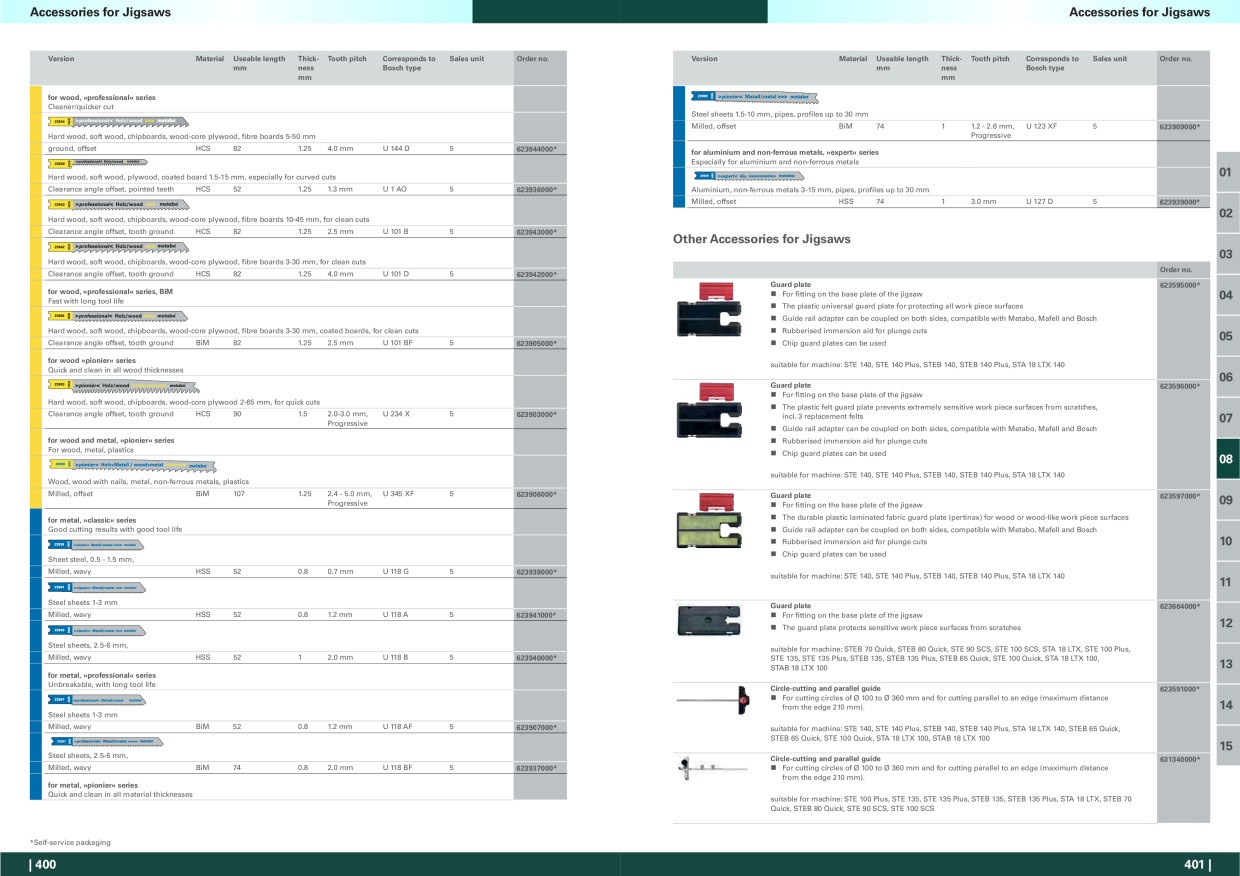
Task: Select order number 623941000
Action: tap(536, 615)
